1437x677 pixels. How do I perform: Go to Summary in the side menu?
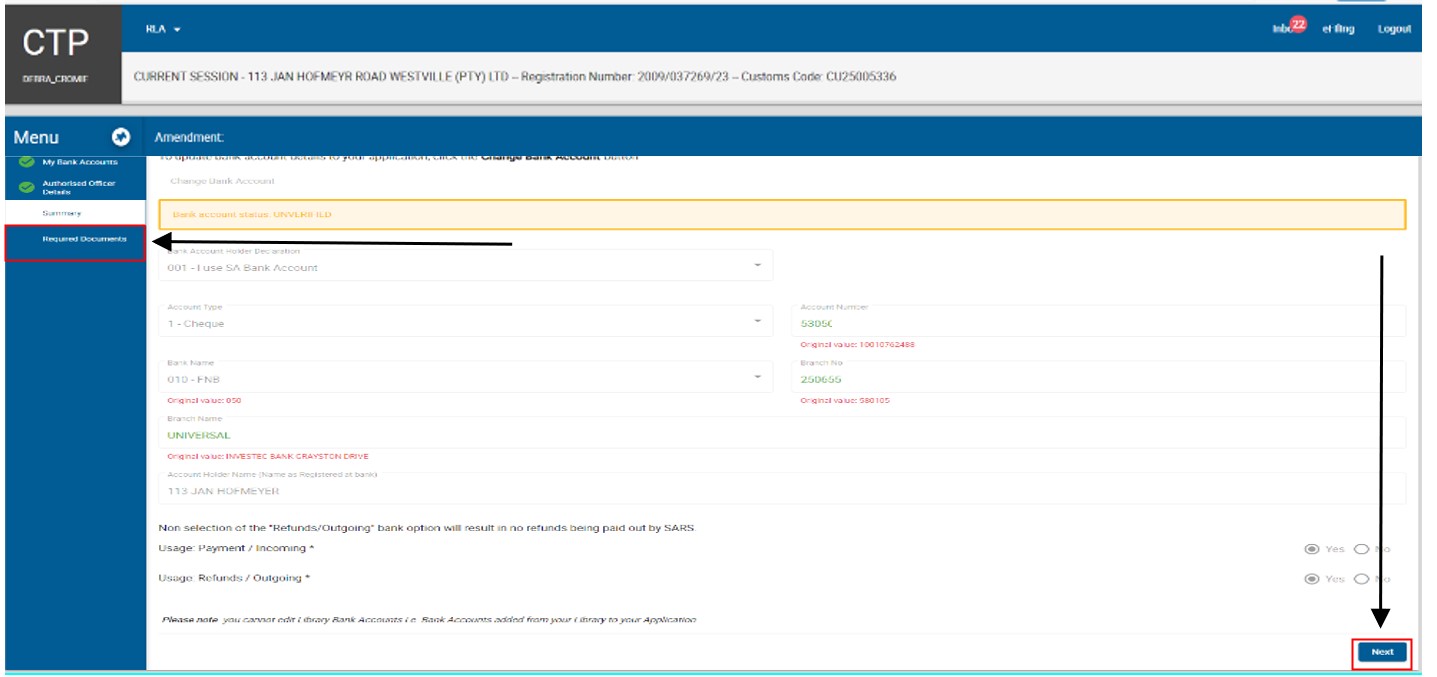(62, 213)
